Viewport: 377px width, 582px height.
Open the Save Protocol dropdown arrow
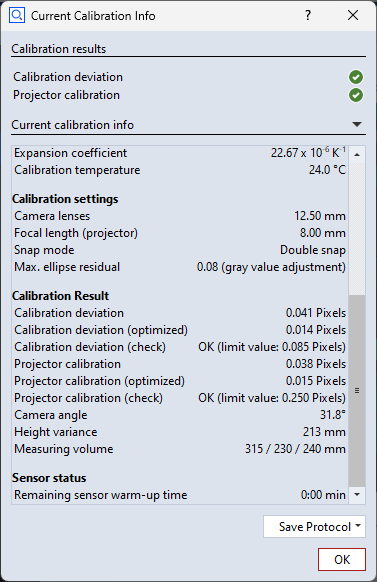coord(358,526)
